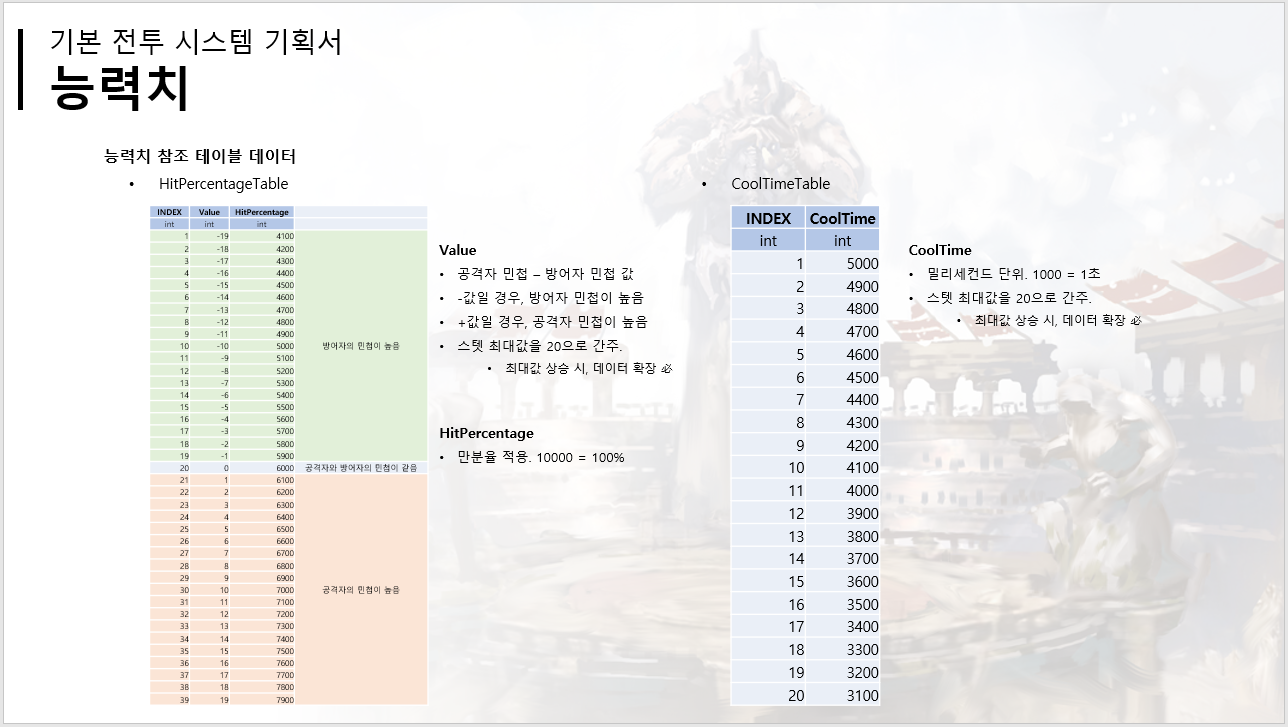Click the bold 'Value' description heading
Viewport: 1288px width, 727px height.
(458, 250)
